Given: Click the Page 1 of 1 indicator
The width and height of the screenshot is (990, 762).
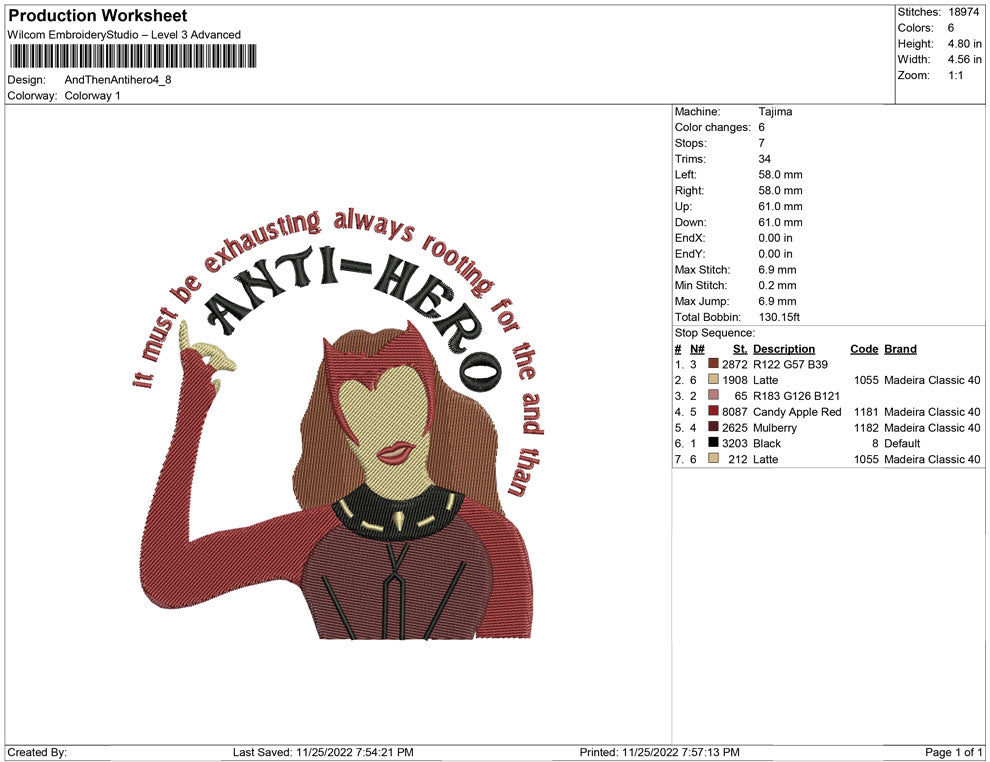Looking at the screenshot, I should 954,752.
